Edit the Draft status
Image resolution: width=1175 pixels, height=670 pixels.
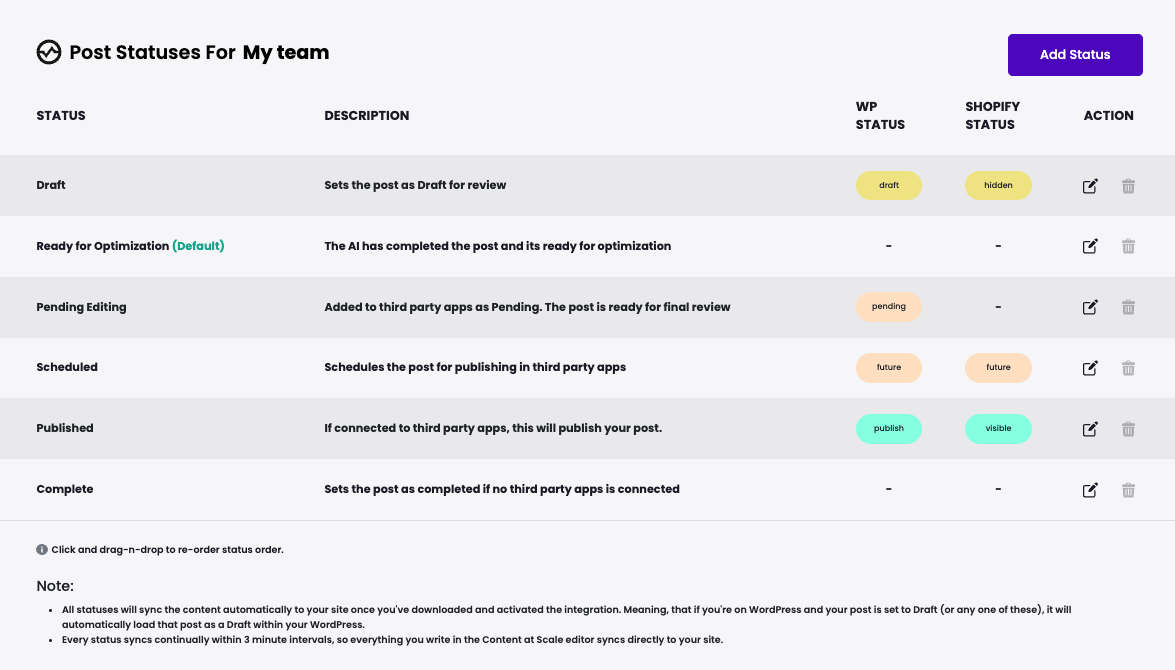click(x=1090, y=186)
